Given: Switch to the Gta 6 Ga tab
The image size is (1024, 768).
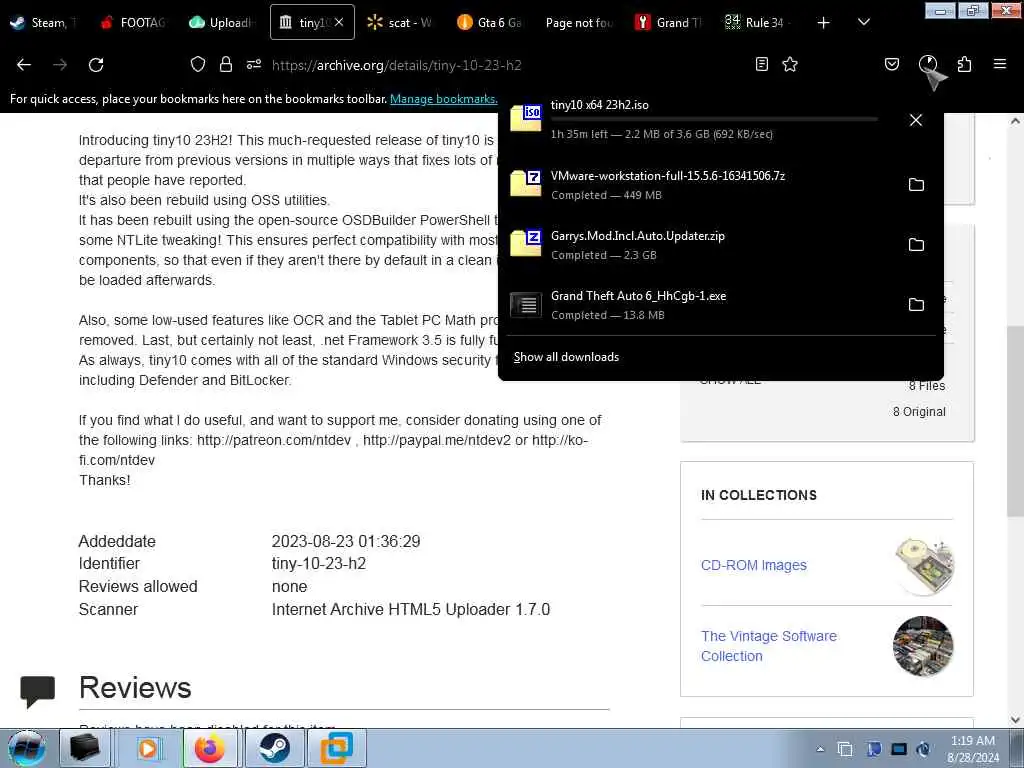Looking at the screenshot, I should tap(490, 23).
